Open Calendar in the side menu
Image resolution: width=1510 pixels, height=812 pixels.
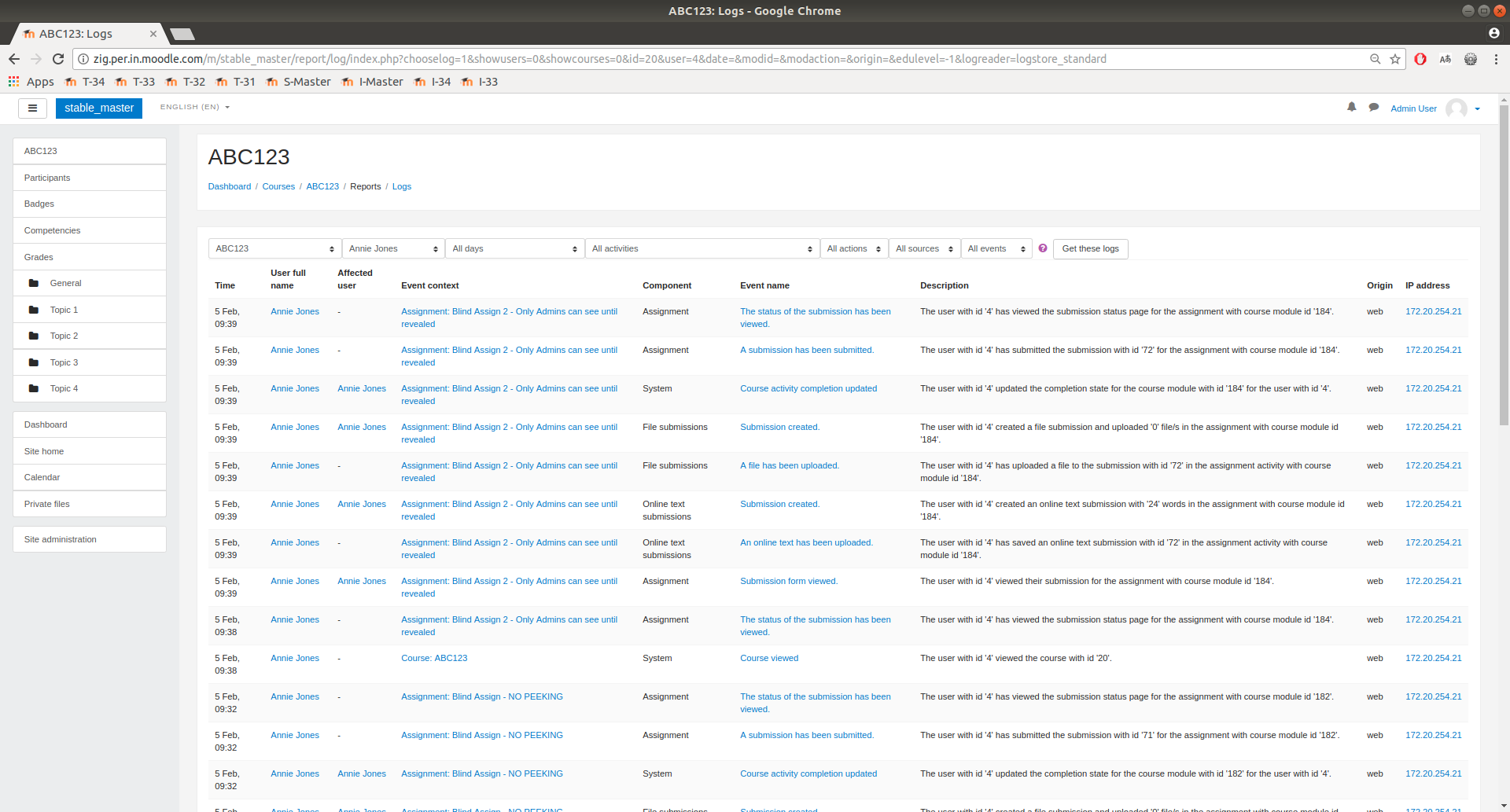click(x=90, y=477)
